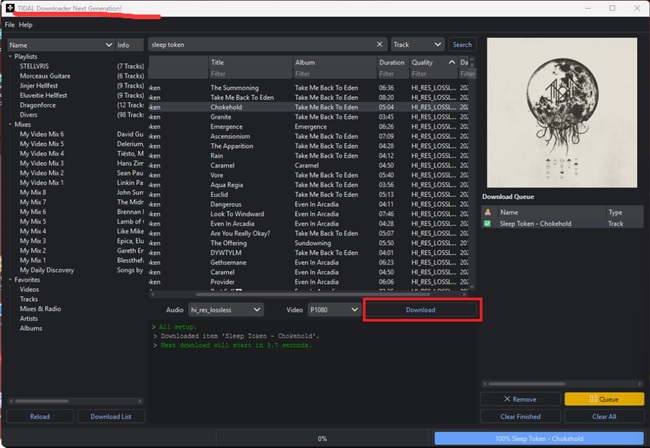650x448 pixels.
Task: Click the Clear All button
Action: coord(604,417)
